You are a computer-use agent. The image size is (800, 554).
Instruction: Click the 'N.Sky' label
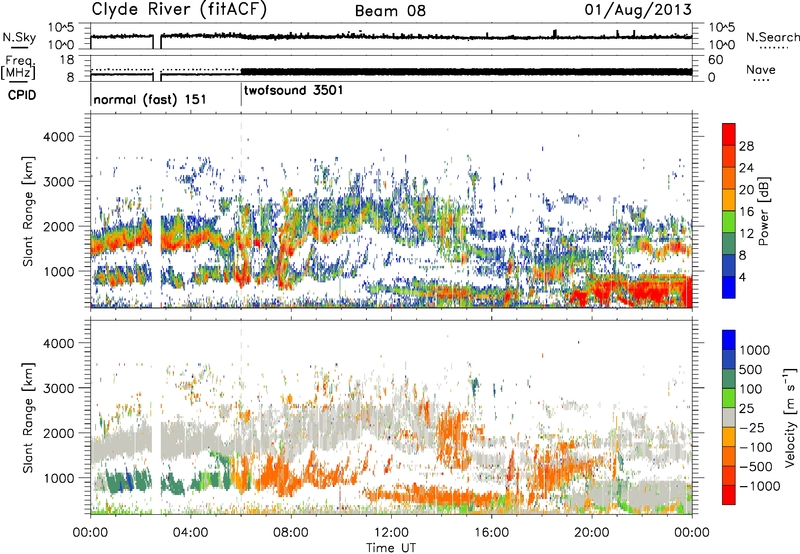pos(19,37)
